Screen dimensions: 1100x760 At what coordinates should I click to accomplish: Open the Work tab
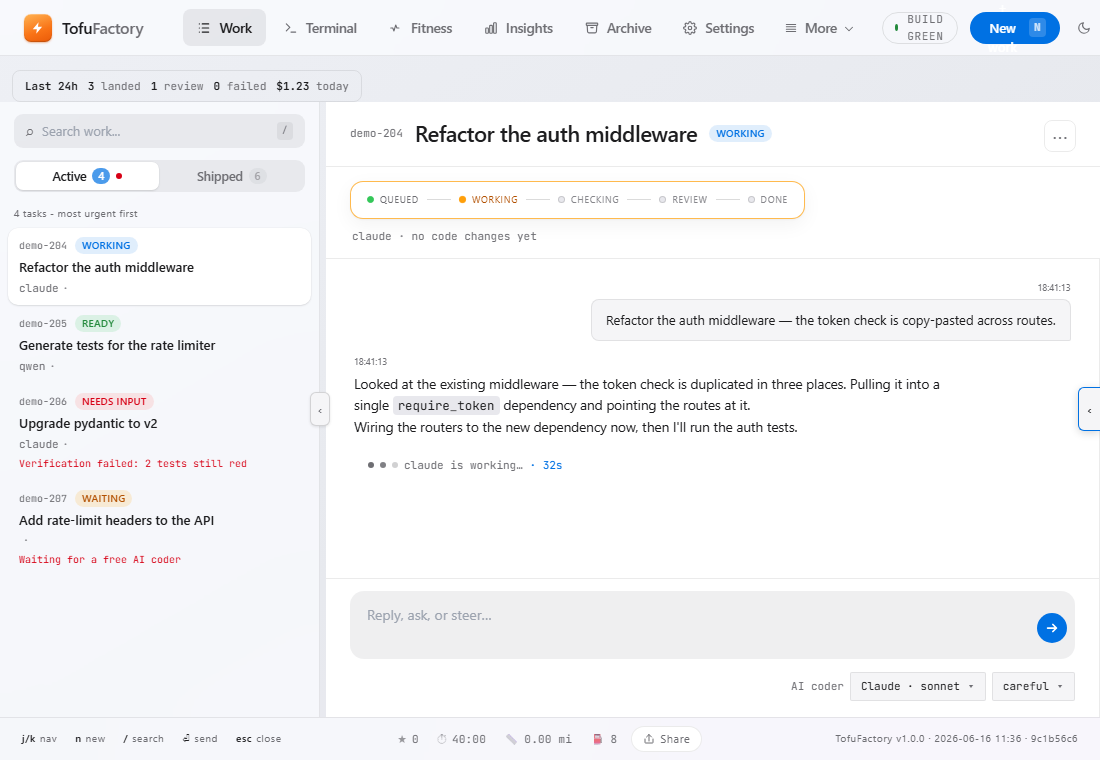(224, 28)
